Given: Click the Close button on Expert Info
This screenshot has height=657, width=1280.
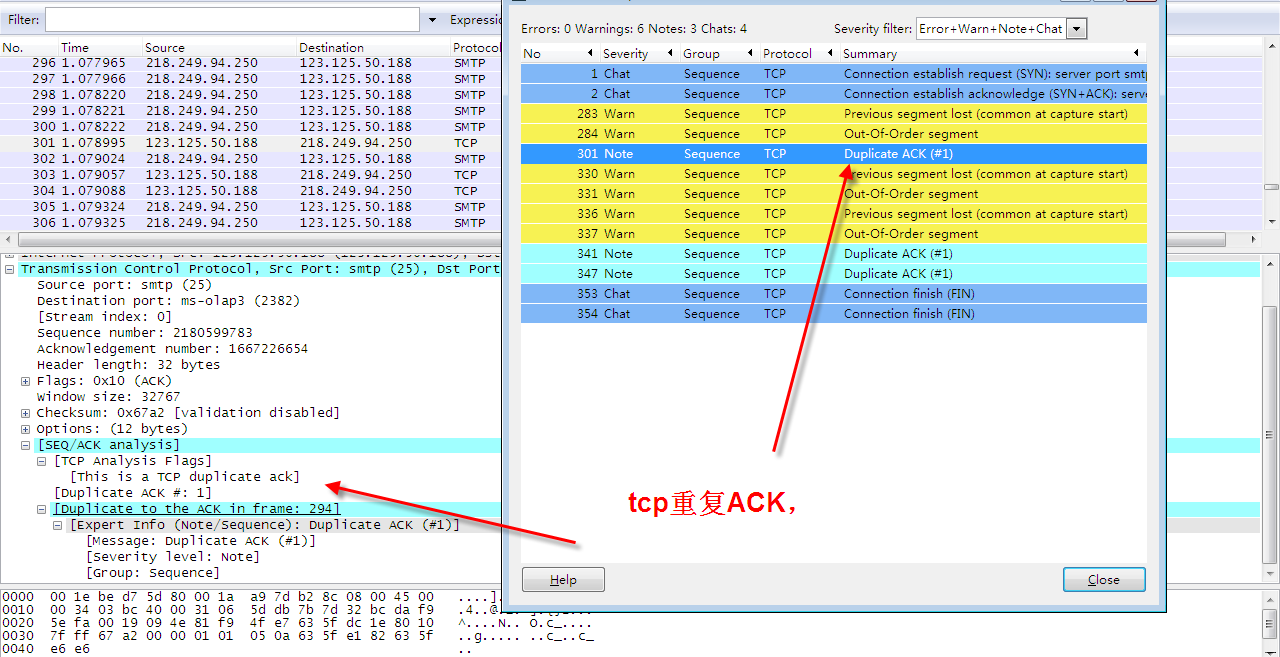Looking at the screenshot, I should (x=1103, y=579).
